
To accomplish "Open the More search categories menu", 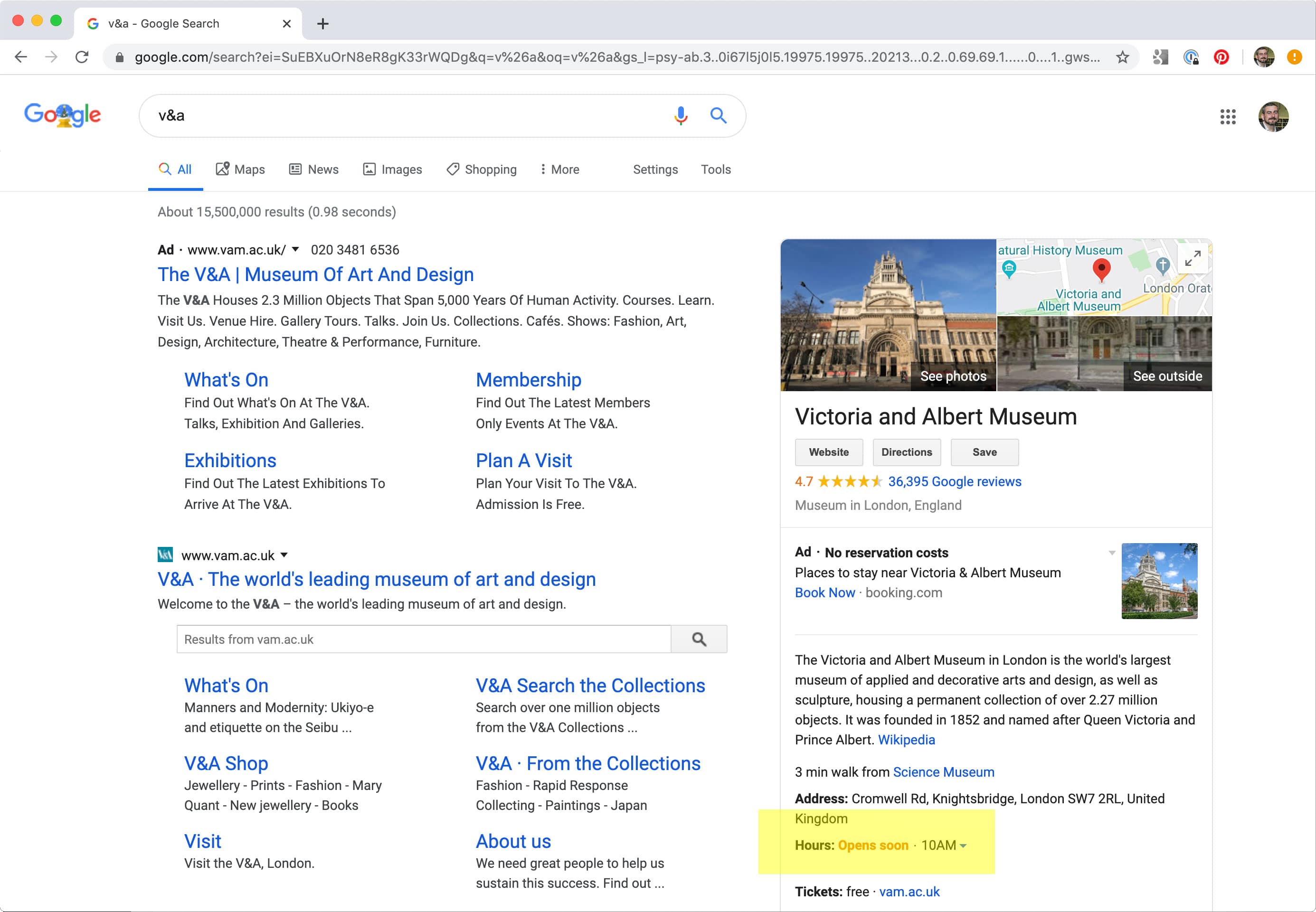I will [559, 169].
